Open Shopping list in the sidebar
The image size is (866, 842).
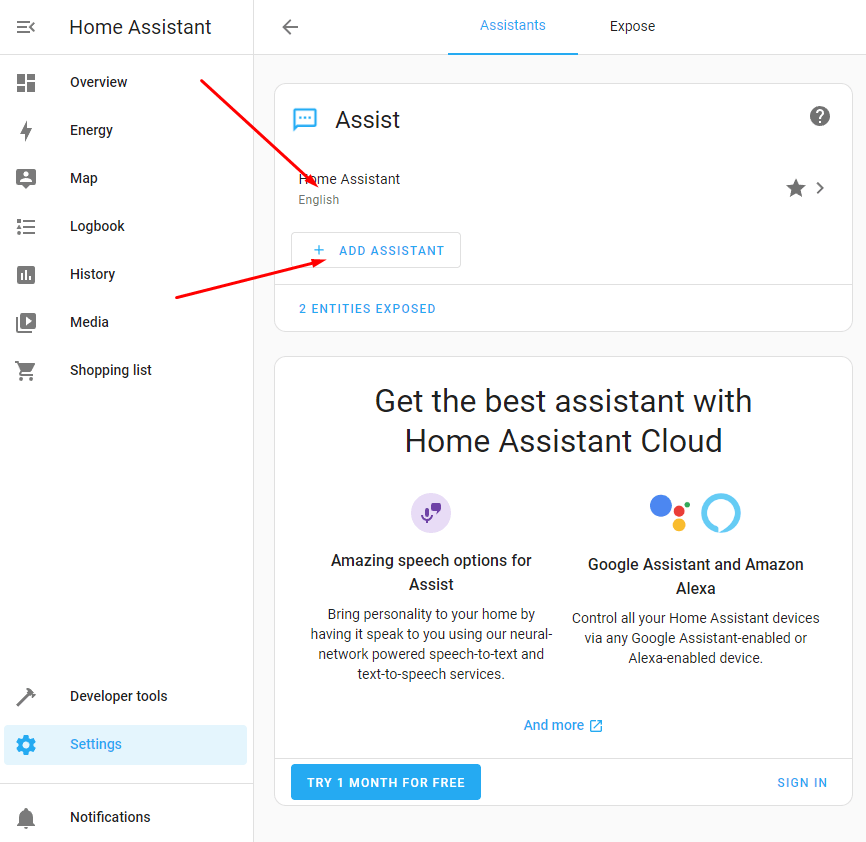tap(125, 371)
